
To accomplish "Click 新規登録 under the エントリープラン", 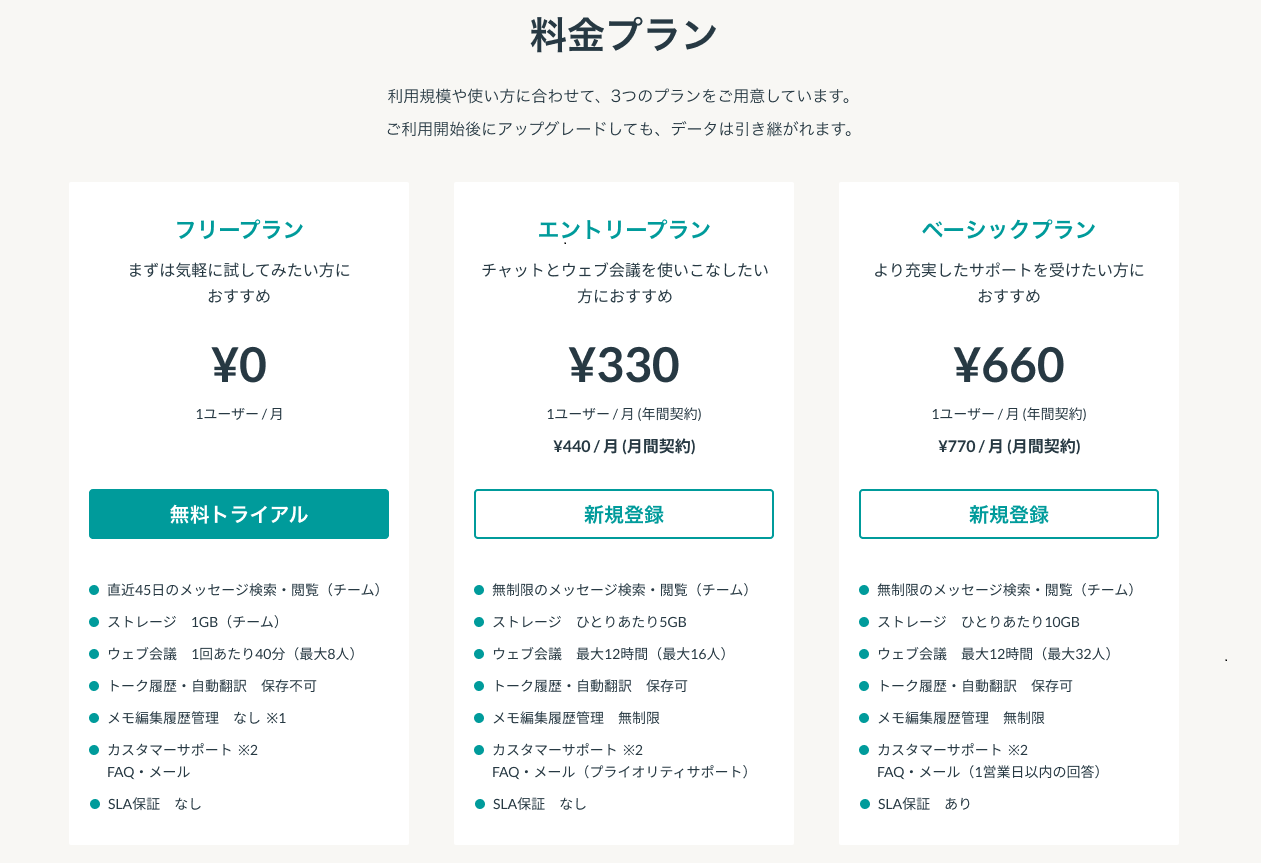I will 624,514.
